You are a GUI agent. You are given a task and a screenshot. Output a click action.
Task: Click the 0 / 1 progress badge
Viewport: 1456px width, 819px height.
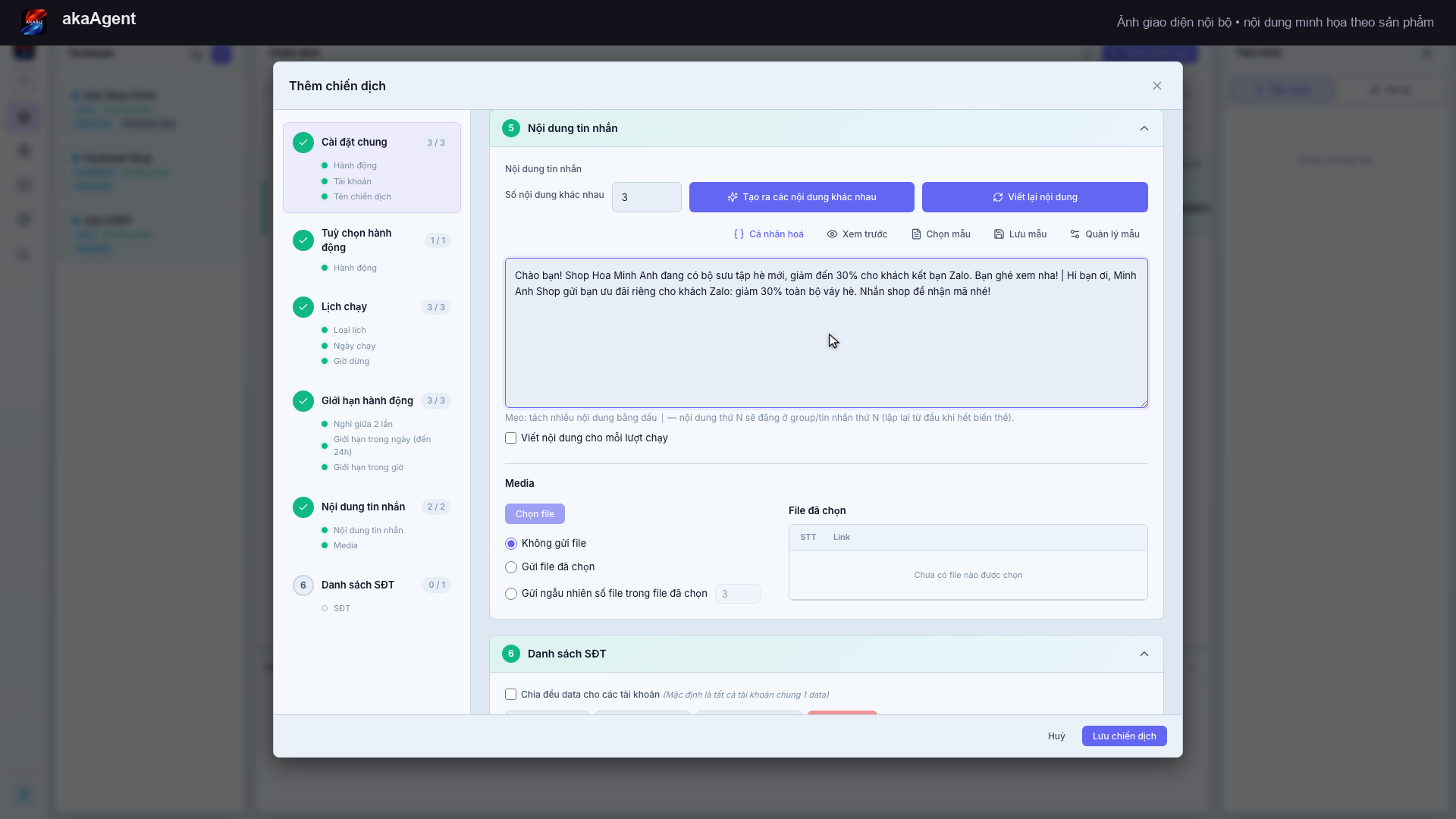(437, 585)
